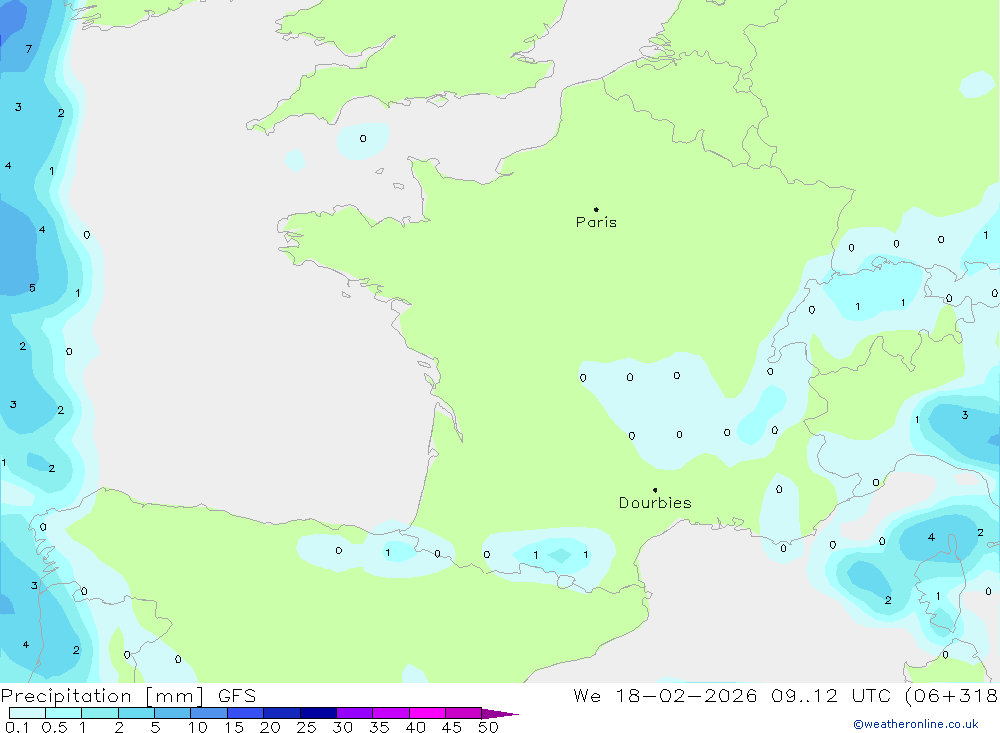
Task: Pick the 45–50 mm legend swatch
Action: (464, 713)
